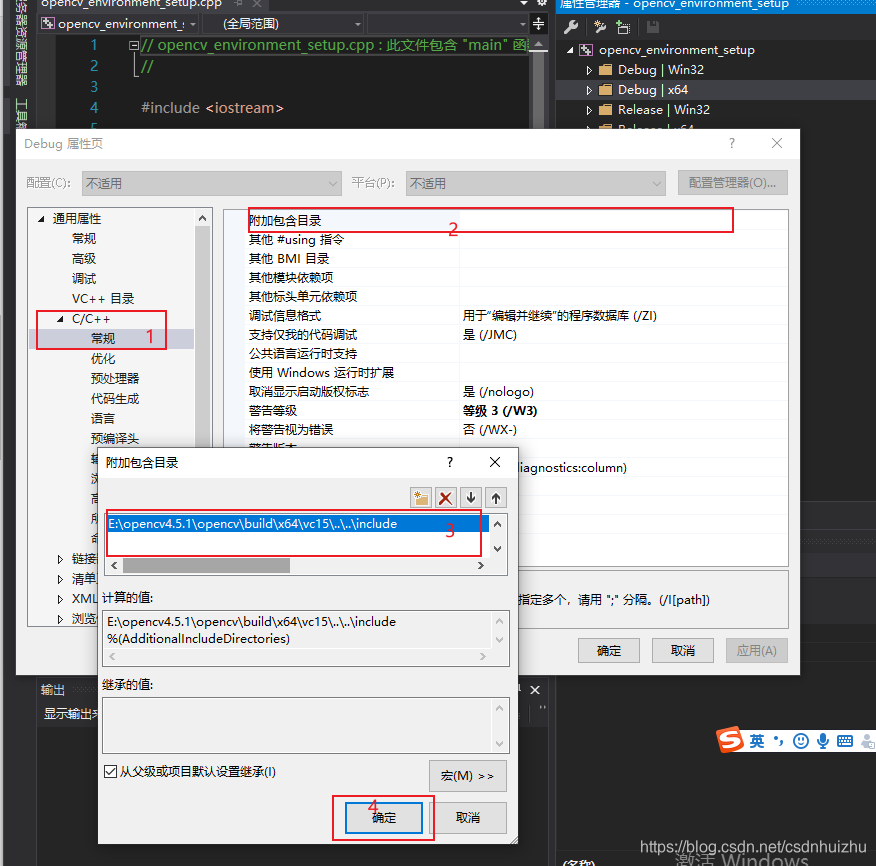The image size is (876, 866).
Task: Move the include path up with arrow icon
Action: (496, 497)
